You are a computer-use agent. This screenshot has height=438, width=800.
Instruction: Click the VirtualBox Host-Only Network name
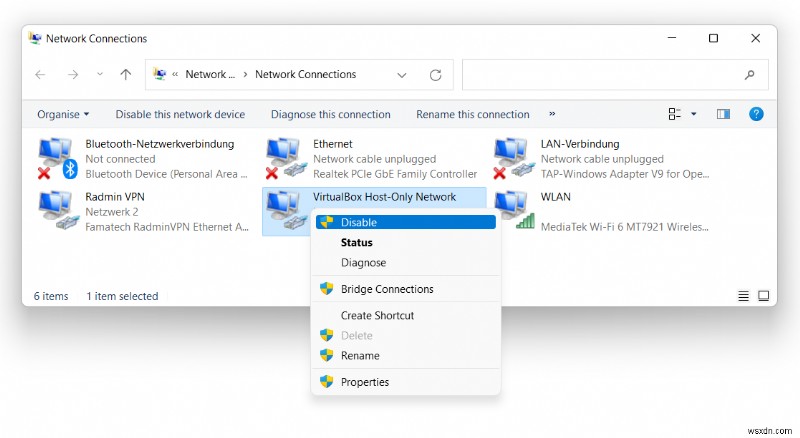click(x=384, y=197)
